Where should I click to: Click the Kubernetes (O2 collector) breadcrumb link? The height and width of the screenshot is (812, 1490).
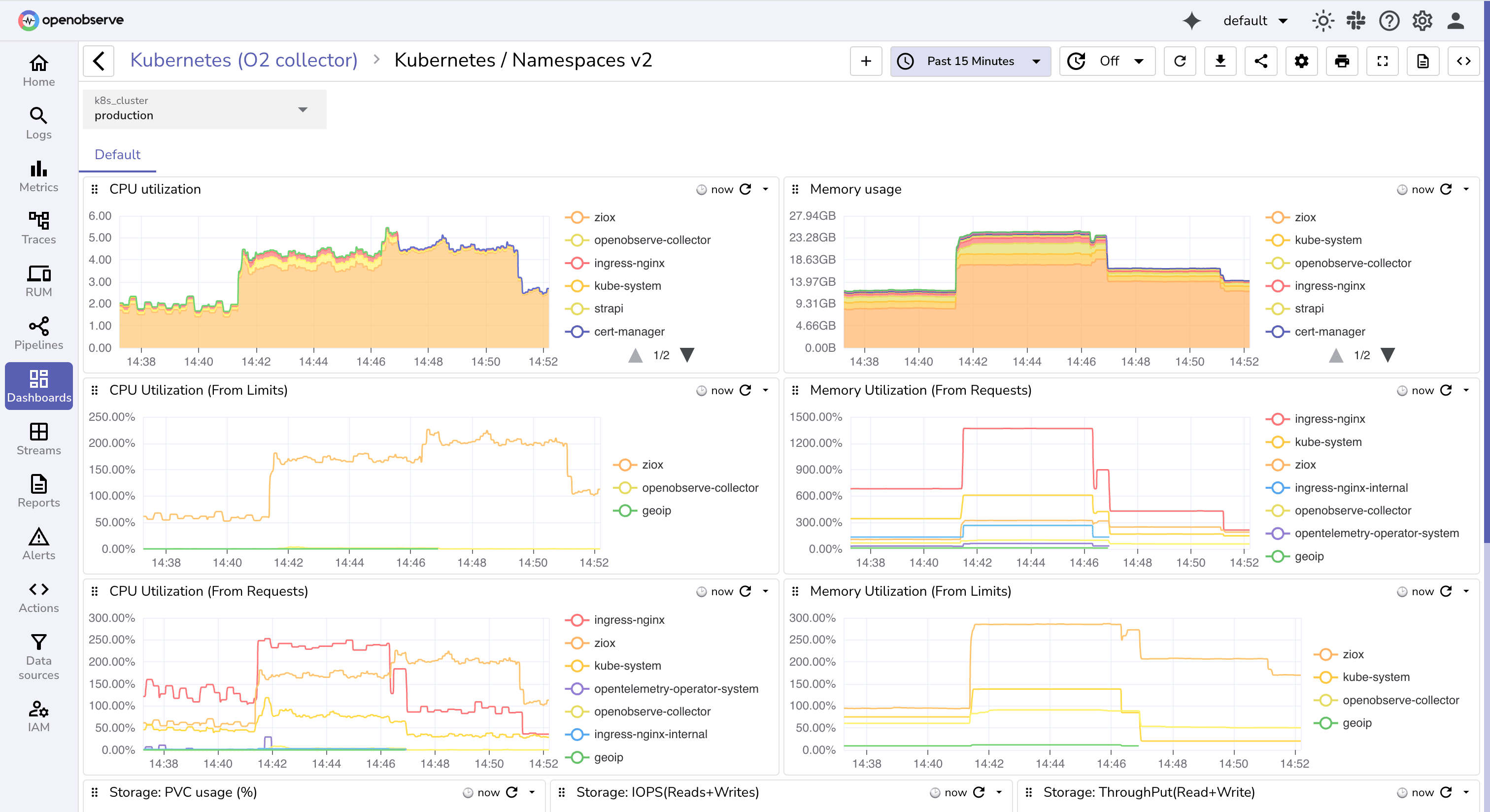click(x=244, y=60)
